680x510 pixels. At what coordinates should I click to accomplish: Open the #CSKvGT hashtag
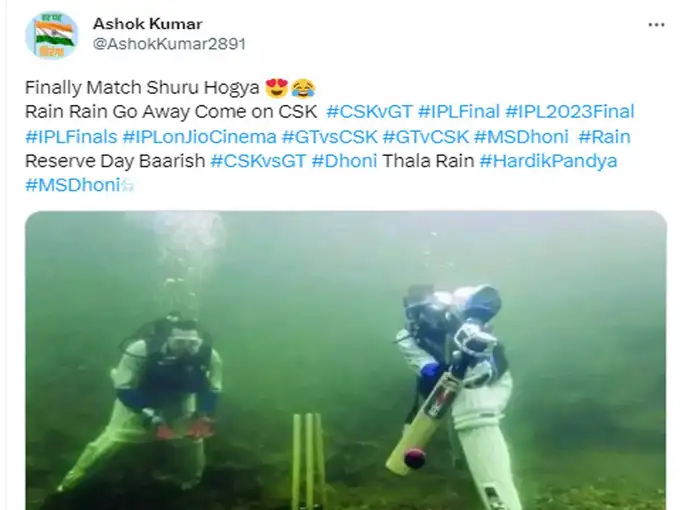[369, 112]
